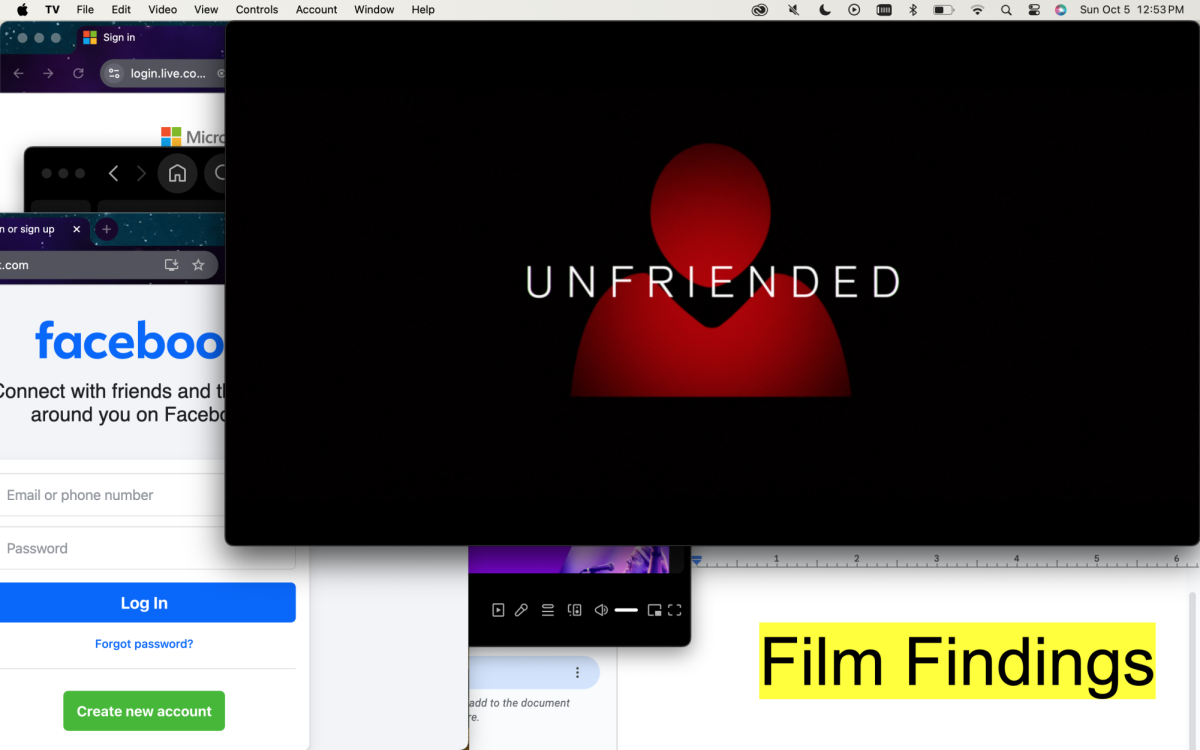Open the Account menu
Image resolution: width=1200 pixels, height=750 pixels.
pos(316,10)
